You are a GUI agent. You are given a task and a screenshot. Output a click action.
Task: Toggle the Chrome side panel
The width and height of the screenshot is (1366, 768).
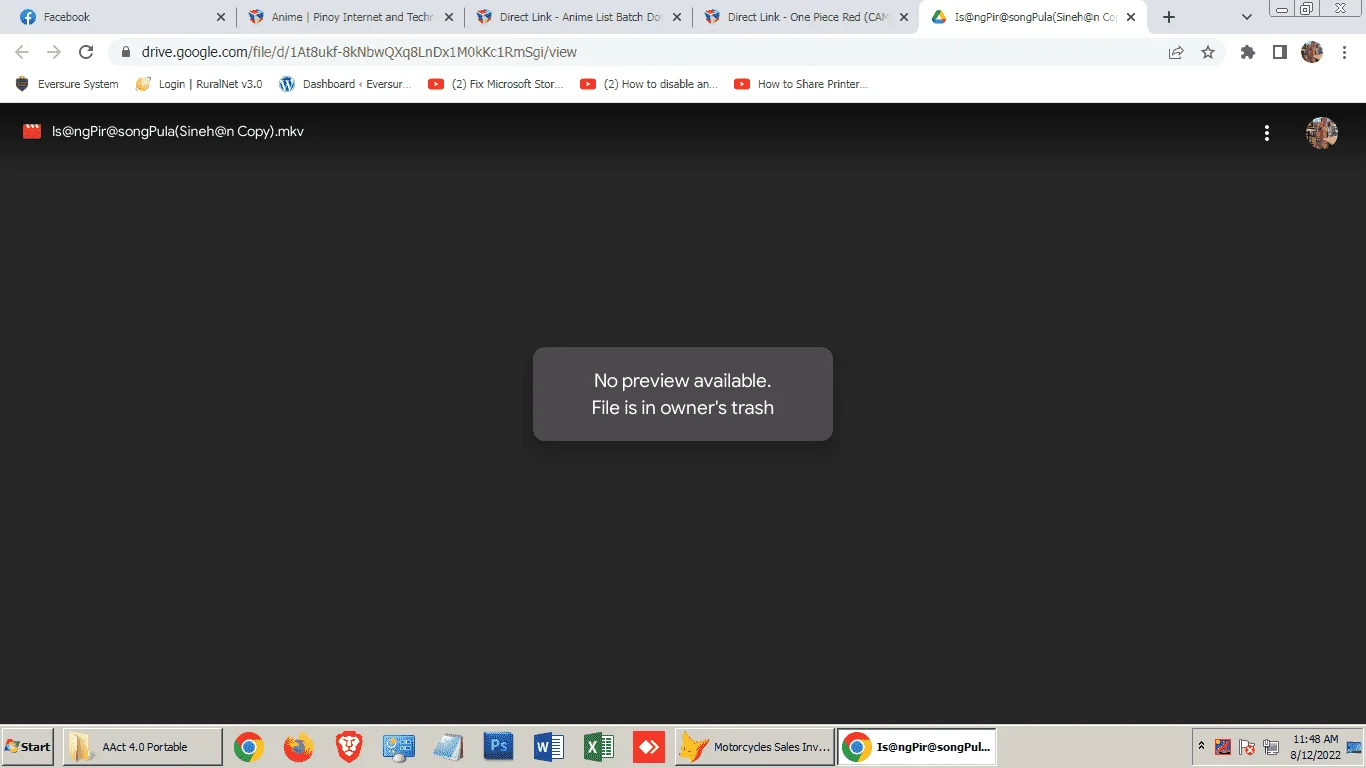click(x=1279, y=52)
